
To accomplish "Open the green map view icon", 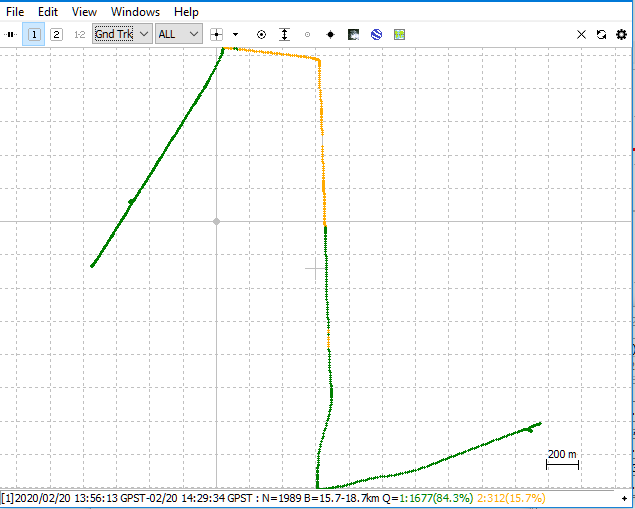I will [x=399, y=34].
